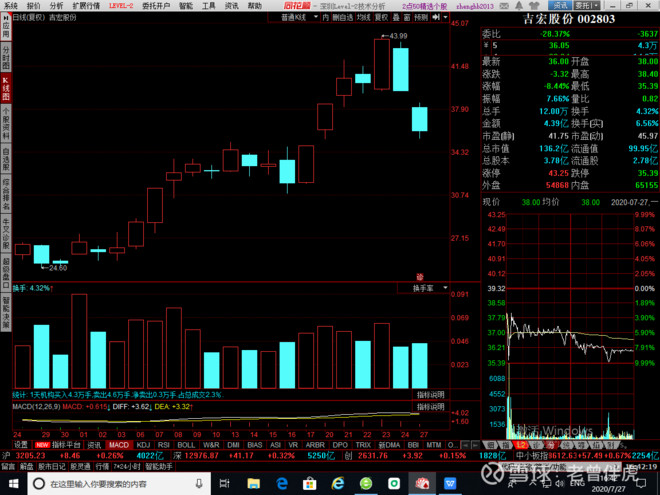This screenshot has height=495, width=660.
Task: Open the LEVEL-2 menu
Action: 121,5
